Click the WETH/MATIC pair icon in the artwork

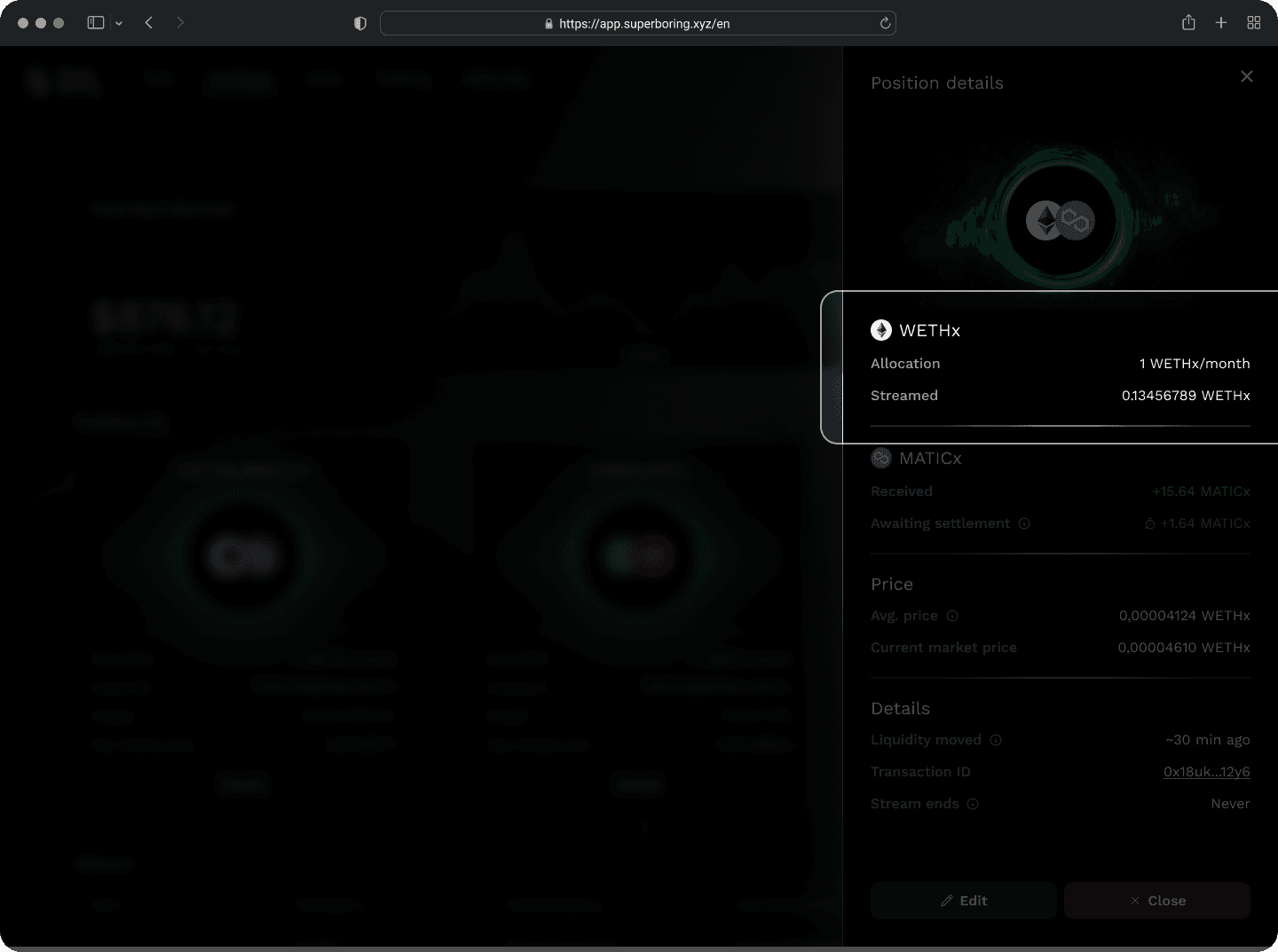(x=1061, y=220)
